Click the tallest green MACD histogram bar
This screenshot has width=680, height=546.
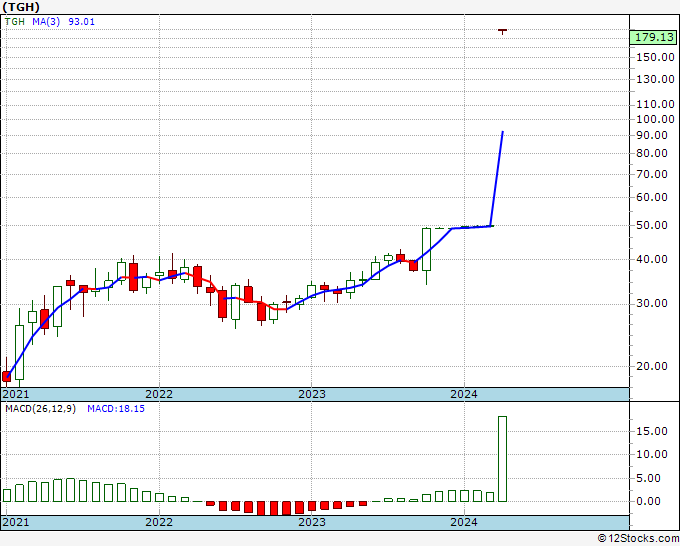(503, 459)
